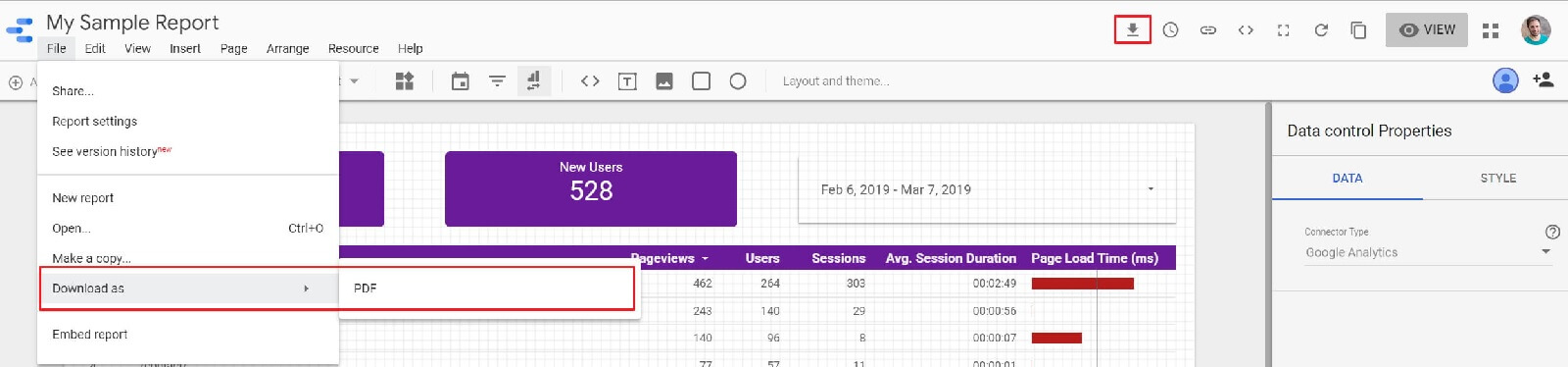Image resolution: width=1568 pixels, height=367 pixels.
Task: Click the 00:00:56 duration cell
Action: [x=995, y=311]
